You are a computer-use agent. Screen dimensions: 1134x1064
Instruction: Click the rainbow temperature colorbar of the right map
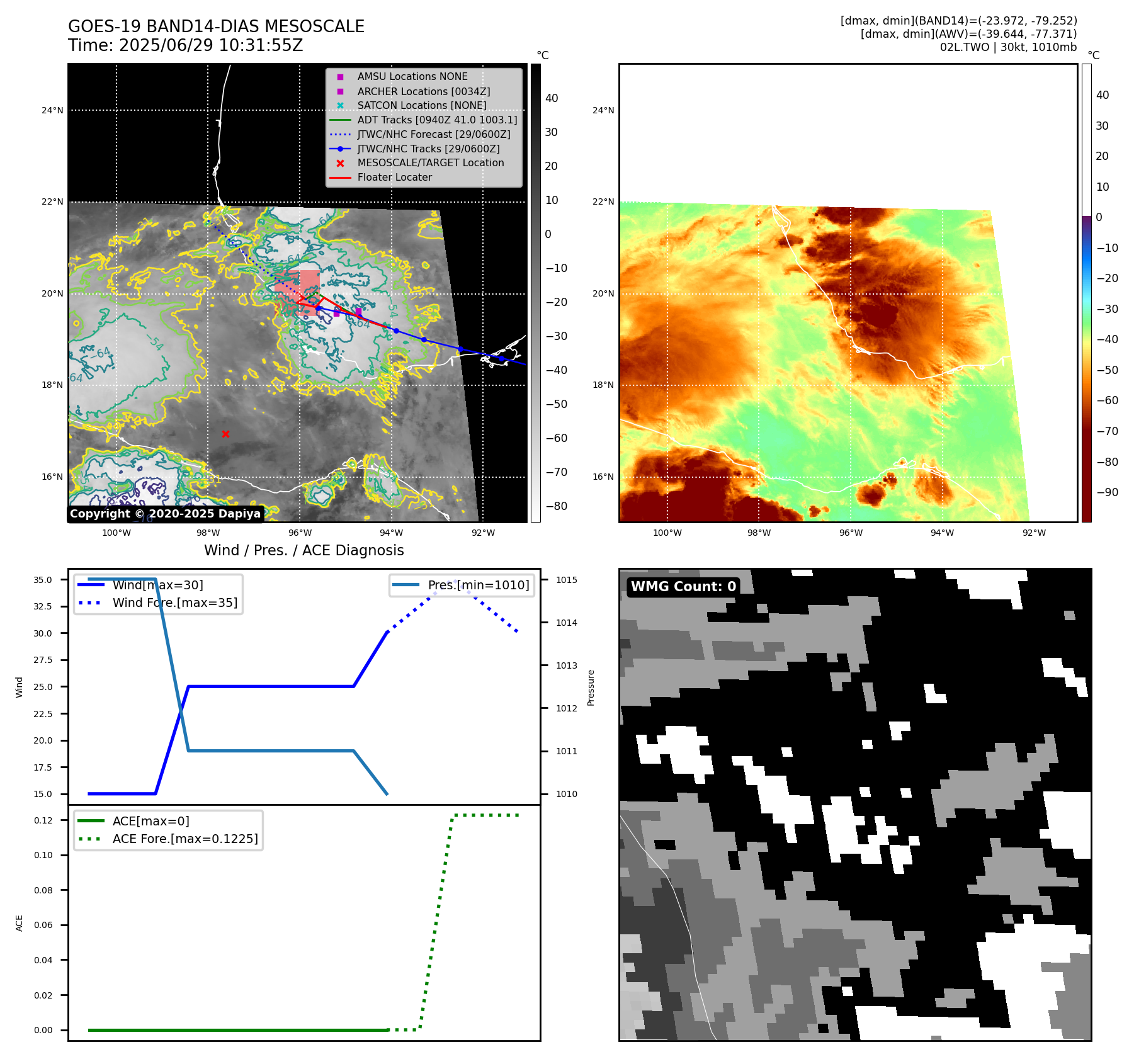click(x=1086, y=293)
